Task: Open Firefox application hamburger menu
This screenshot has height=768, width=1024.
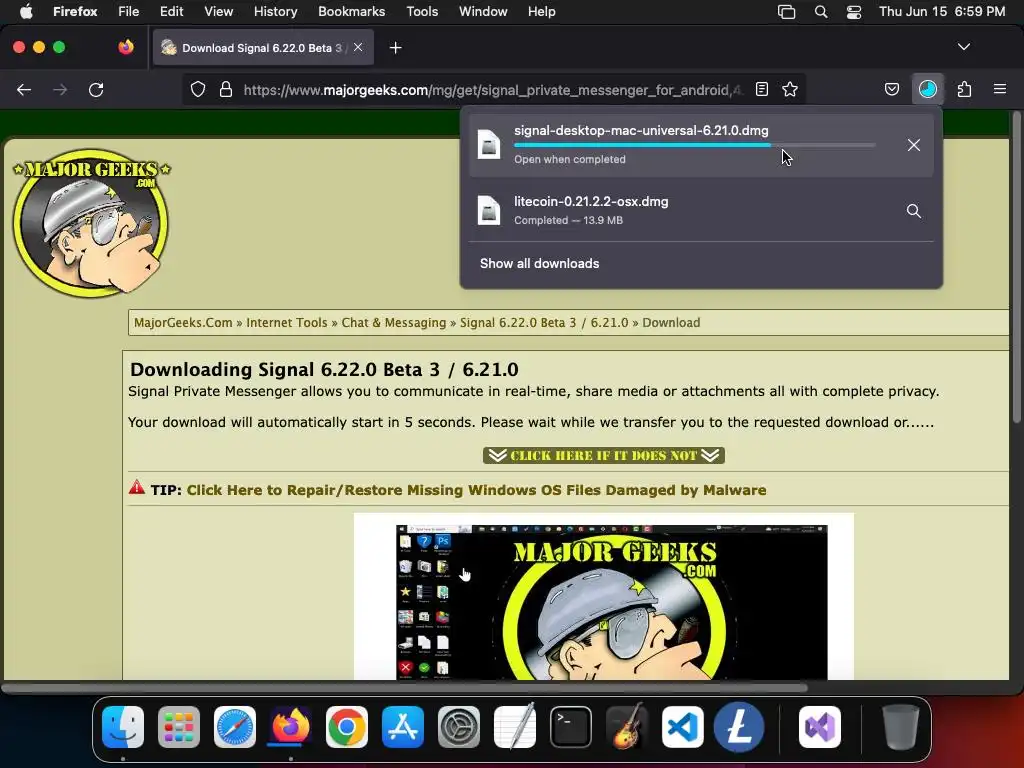Action: coord(1000,89)
